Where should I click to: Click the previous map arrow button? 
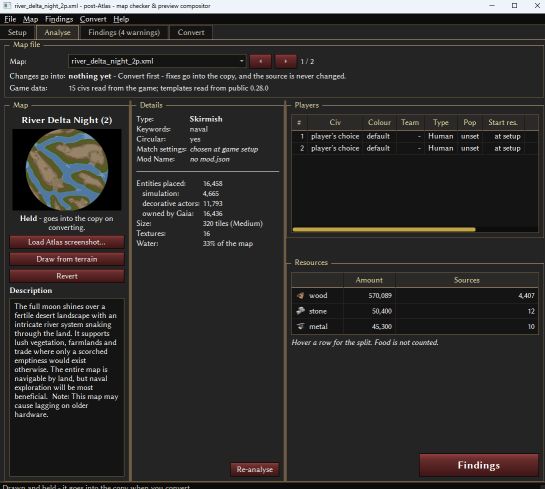(260, 62)
